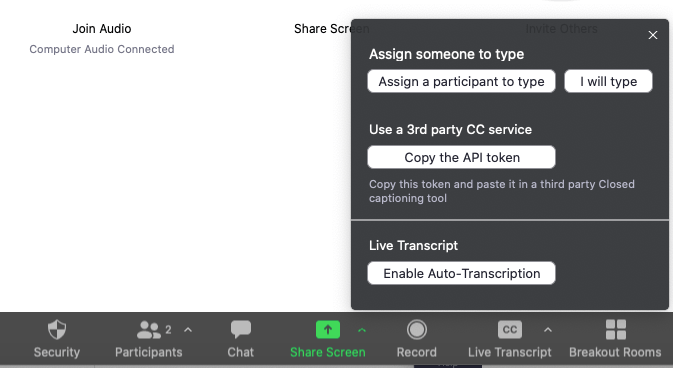Expand the Live Transcript options caret
Image resolution: width=673 pixels, height=368 pixels.
[x=547, y=330]
